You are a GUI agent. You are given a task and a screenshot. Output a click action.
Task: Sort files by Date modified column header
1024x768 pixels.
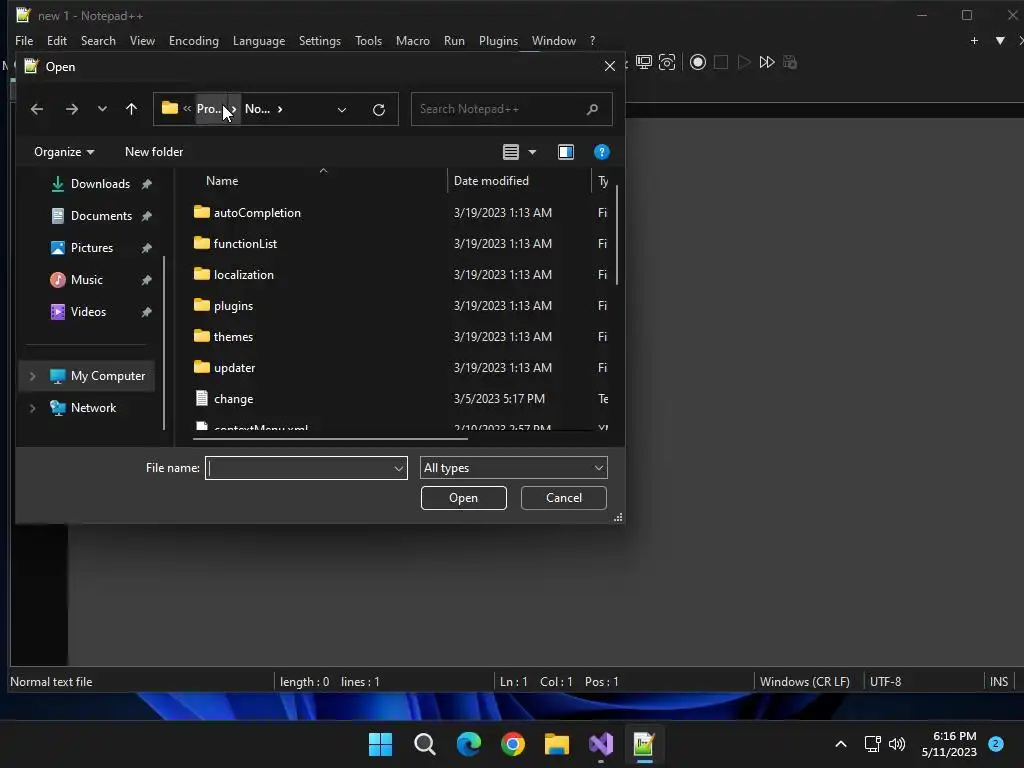tap(491, 181)
